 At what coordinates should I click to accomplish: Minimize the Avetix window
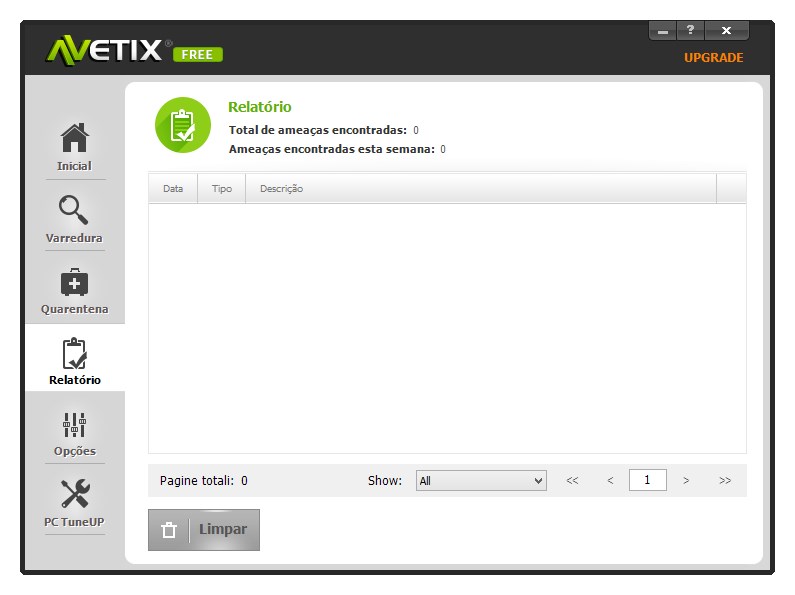pos(663,31)
